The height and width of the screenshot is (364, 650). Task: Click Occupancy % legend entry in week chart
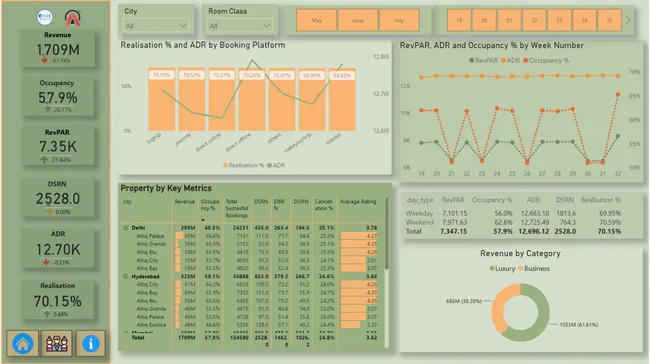click(x=546, y=61)
